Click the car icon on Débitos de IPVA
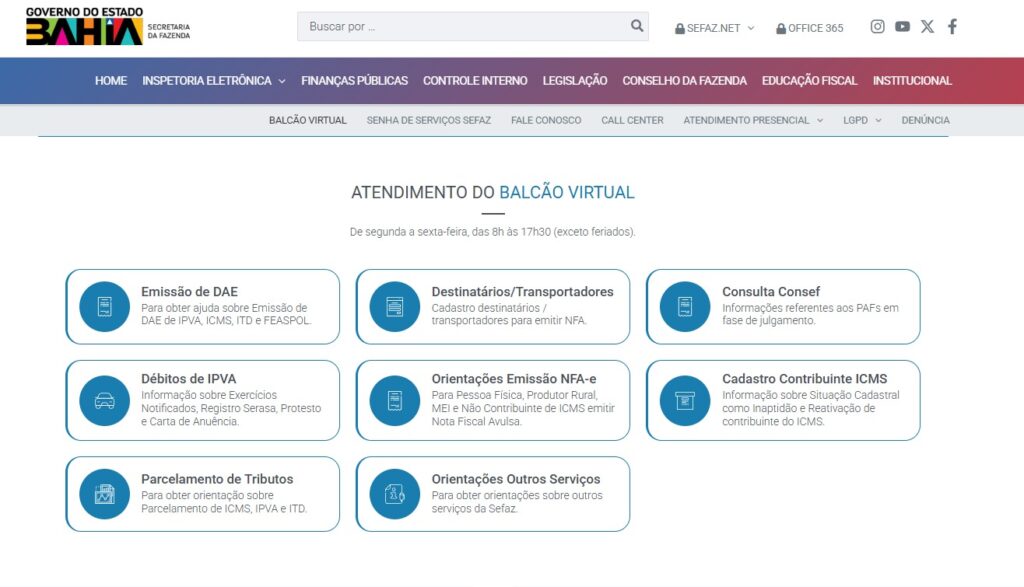Screen dimensions: 1024x587 103,401
